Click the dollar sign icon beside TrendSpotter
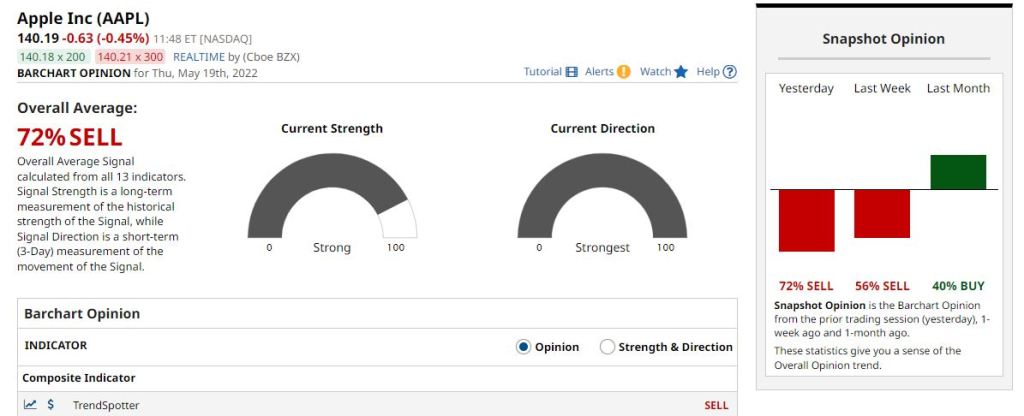The image size is (1024, 416). [51, 405]
